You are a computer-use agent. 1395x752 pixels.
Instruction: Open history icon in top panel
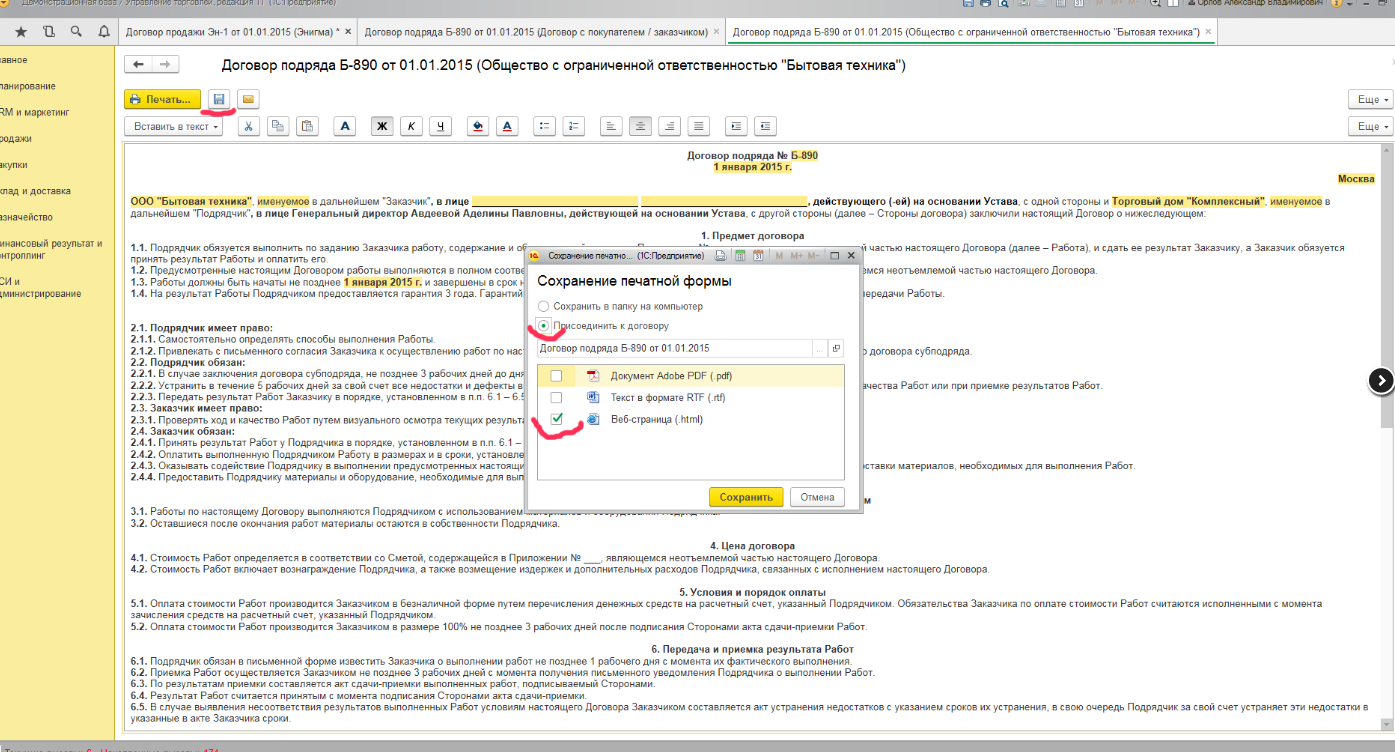[49, 32]
